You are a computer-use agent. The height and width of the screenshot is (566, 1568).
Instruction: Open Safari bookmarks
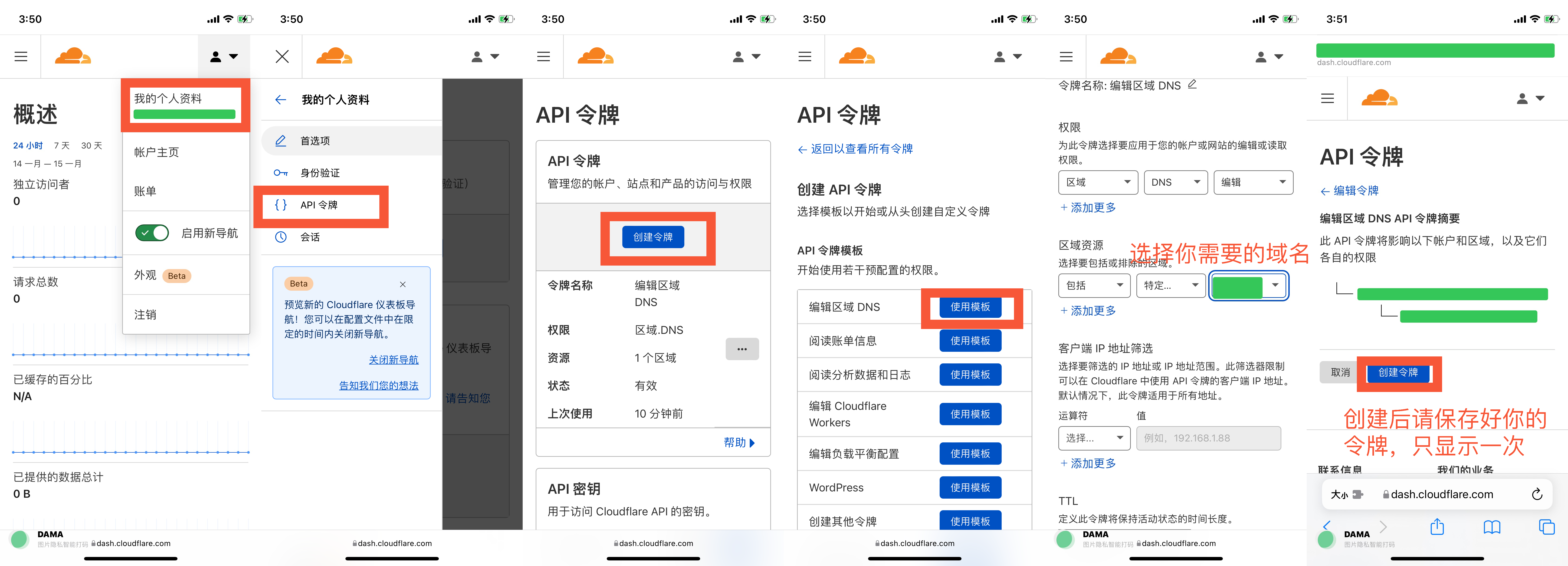pos(1492,527)
